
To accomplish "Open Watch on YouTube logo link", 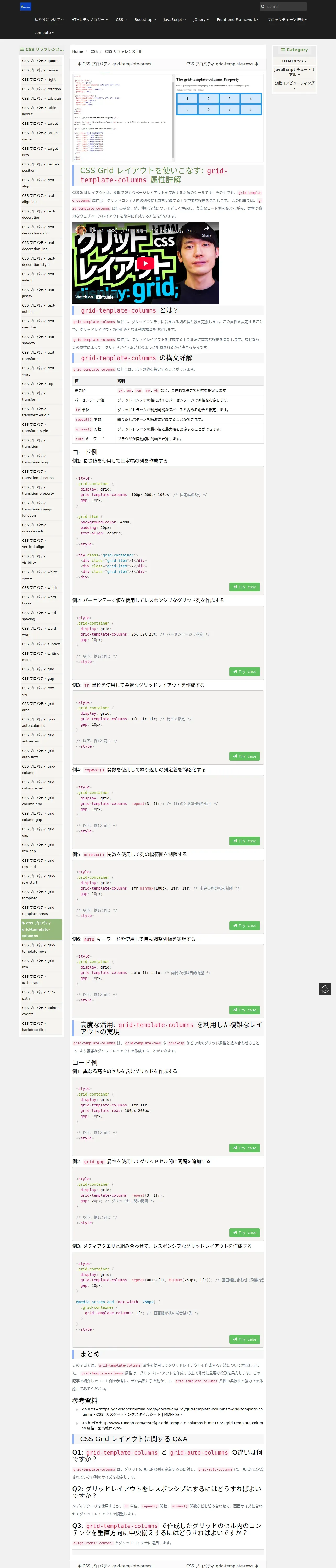I will coord(94,297).
